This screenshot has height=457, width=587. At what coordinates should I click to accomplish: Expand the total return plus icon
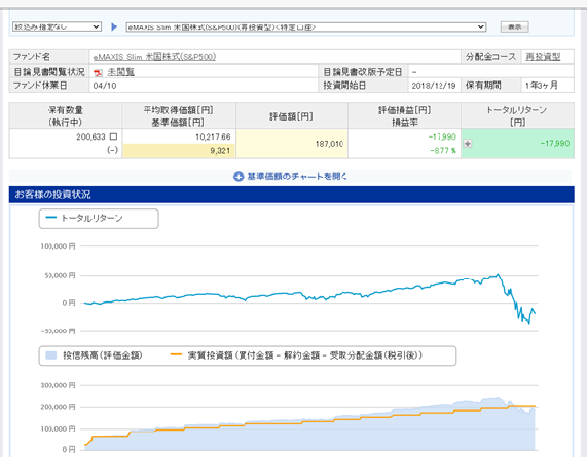[x=468, y=144]
